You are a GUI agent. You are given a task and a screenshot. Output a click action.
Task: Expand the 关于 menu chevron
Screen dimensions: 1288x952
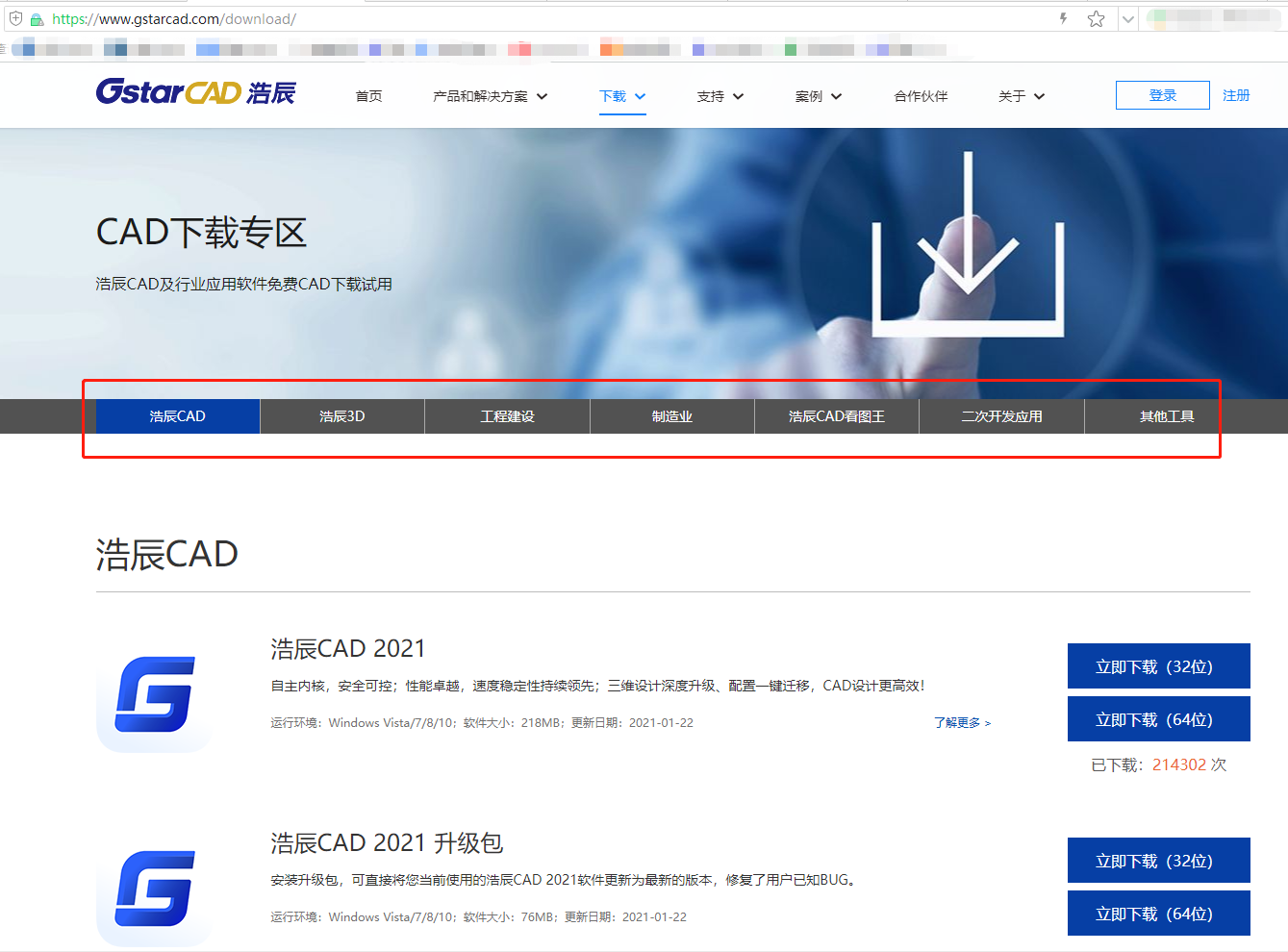1039,96
